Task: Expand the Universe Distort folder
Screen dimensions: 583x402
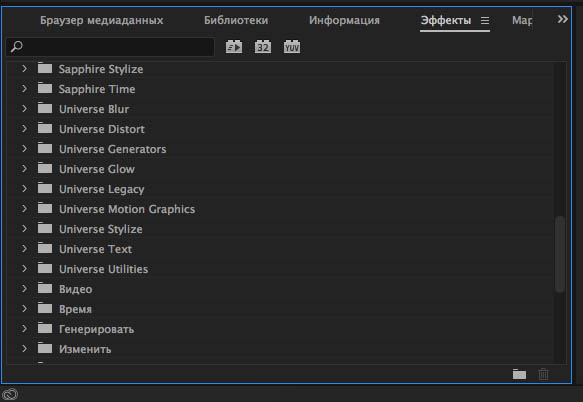Action: click(x=24, y=129)
